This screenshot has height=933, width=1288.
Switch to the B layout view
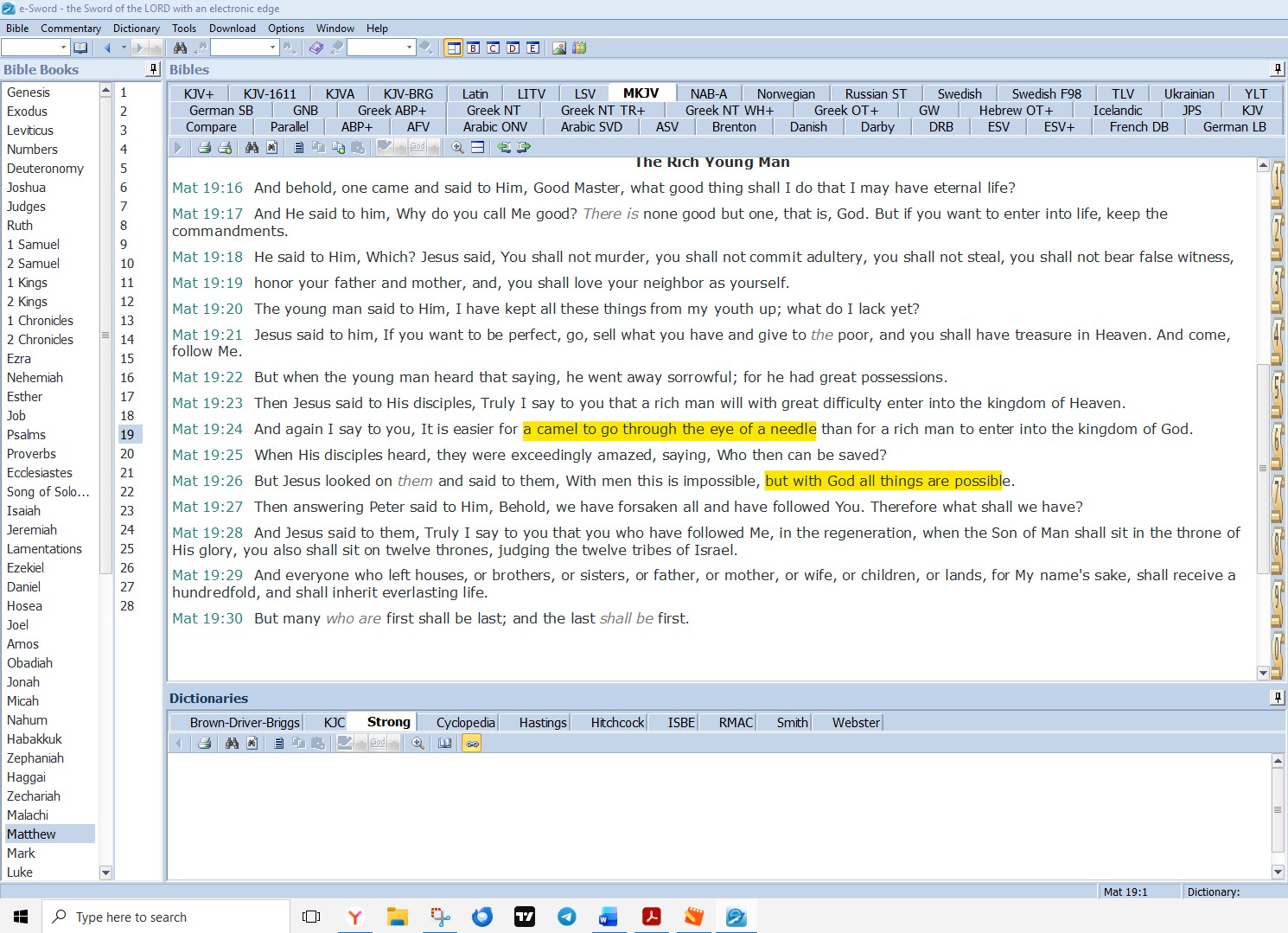pos(474,48)
